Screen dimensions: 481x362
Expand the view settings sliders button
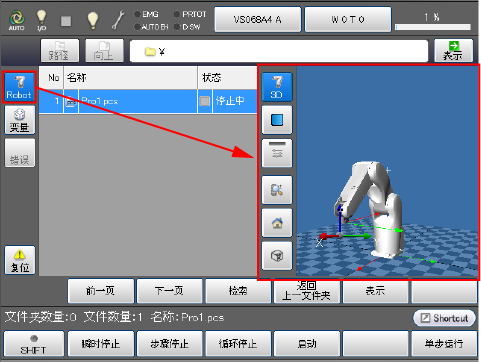tap(277, 153)
